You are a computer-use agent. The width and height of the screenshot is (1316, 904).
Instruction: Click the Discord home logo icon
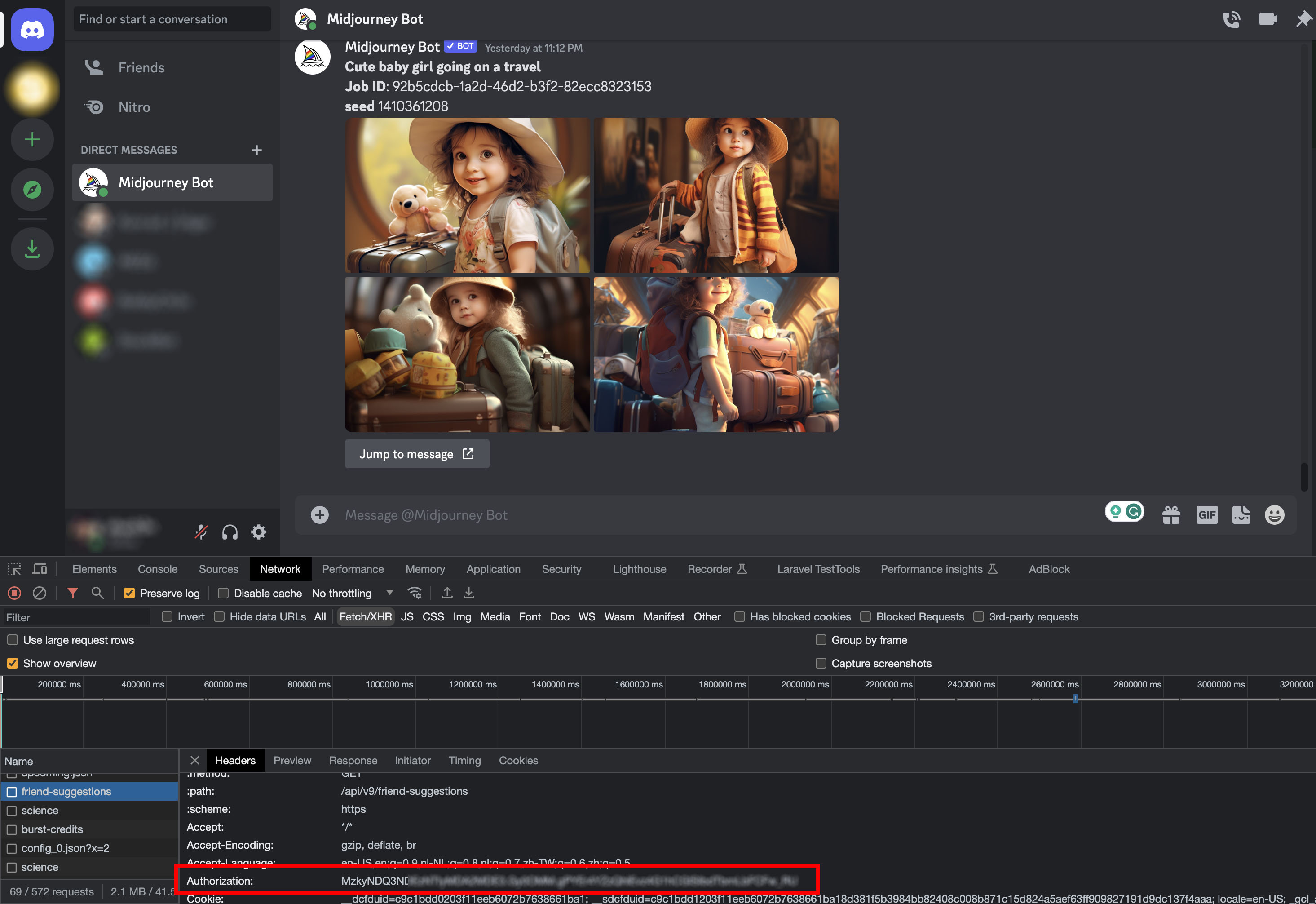pyautogui.click(x=32, y=30)
